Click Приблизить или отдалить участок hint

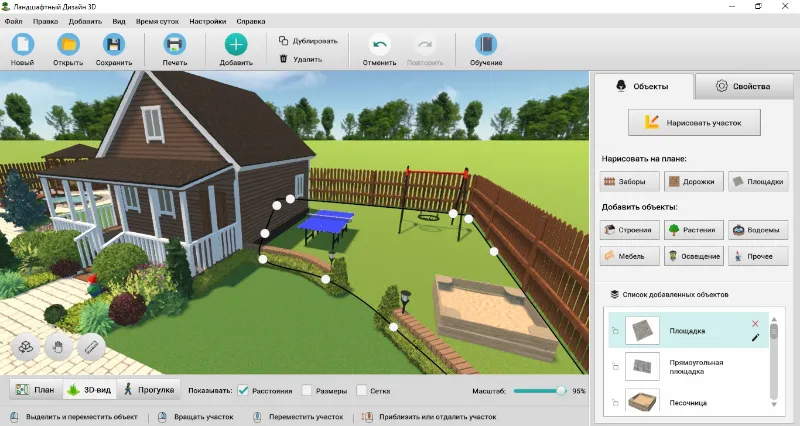(437, 417)
